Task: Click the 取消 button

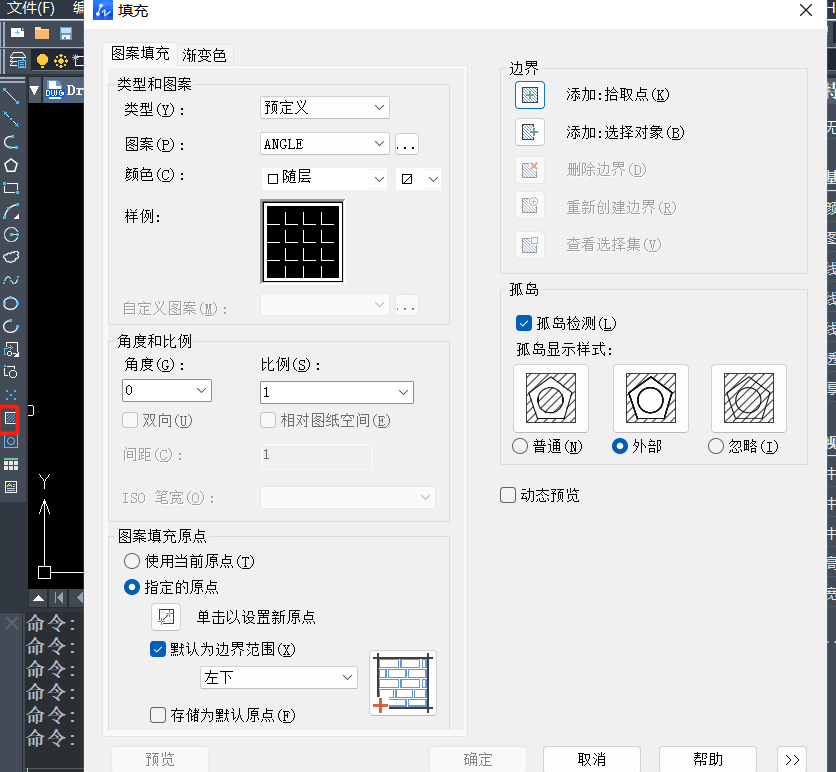Action: pos(592,759)
